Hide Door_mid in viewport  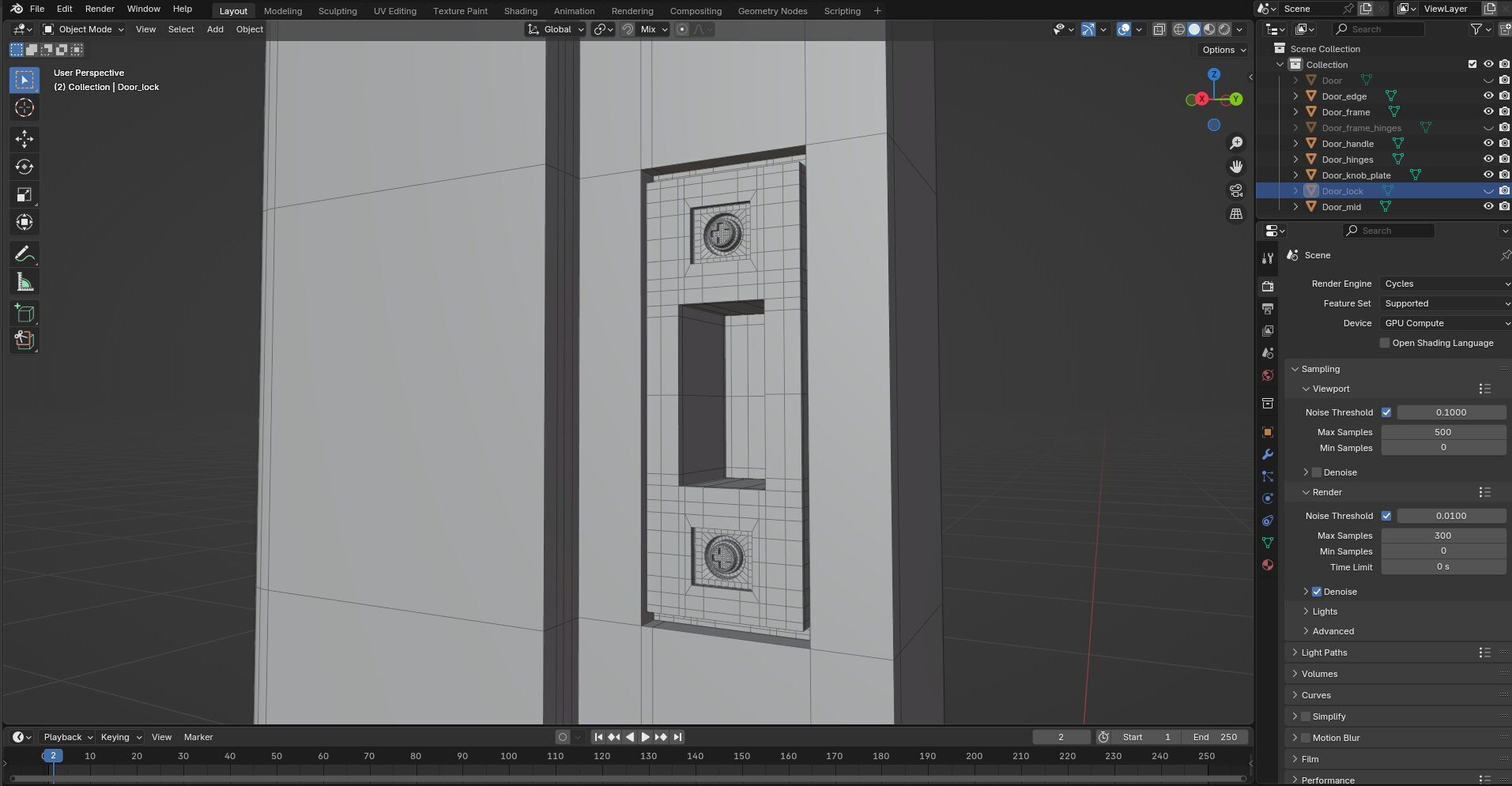click(x=1488, y=207)
